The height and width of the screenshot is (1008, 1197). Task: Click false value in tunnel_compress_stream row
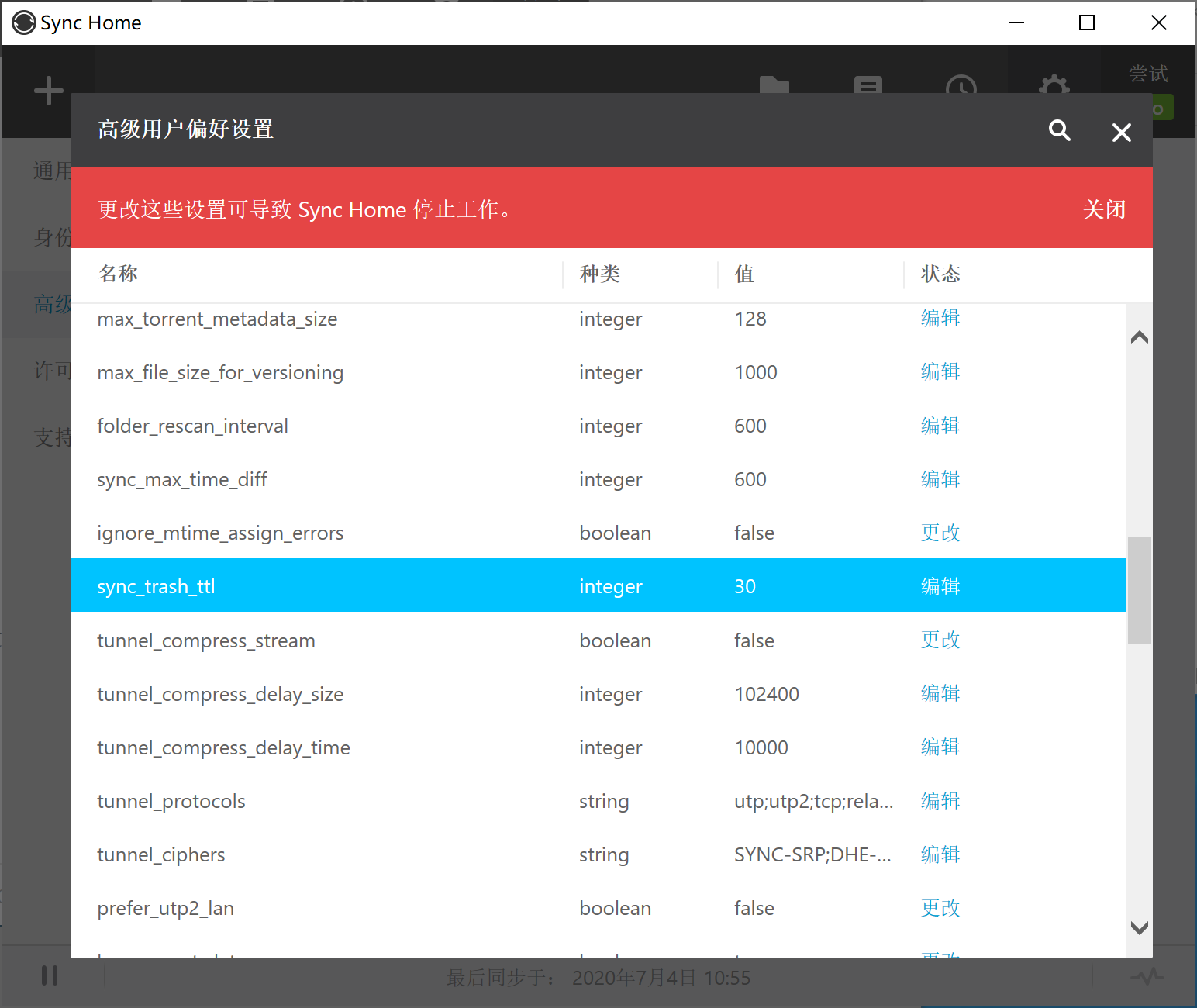[754, 640]
